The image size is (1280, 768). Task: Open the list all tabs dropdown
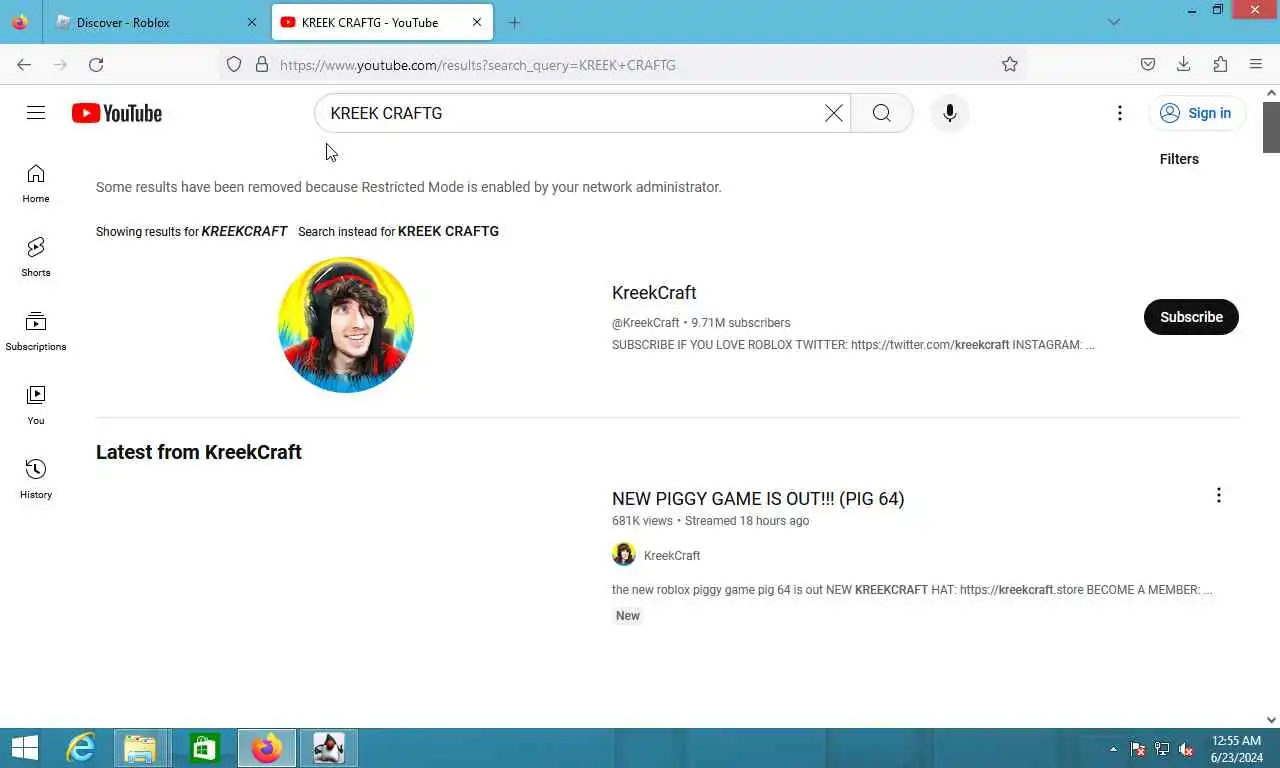[x=1114, y=22]
